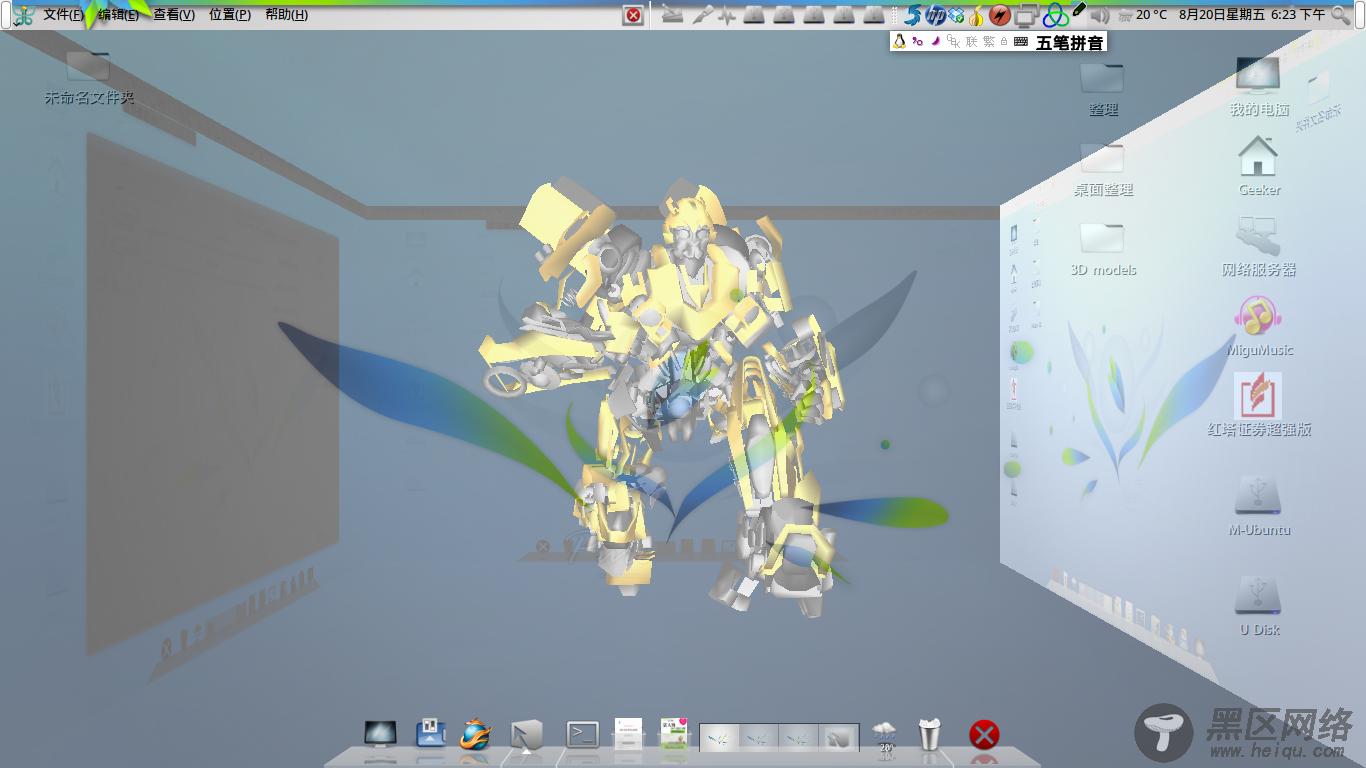The height and width of the screenshot is (768, 1366).
Task: Open the HP printer tray icon
Action: [936, 15]
